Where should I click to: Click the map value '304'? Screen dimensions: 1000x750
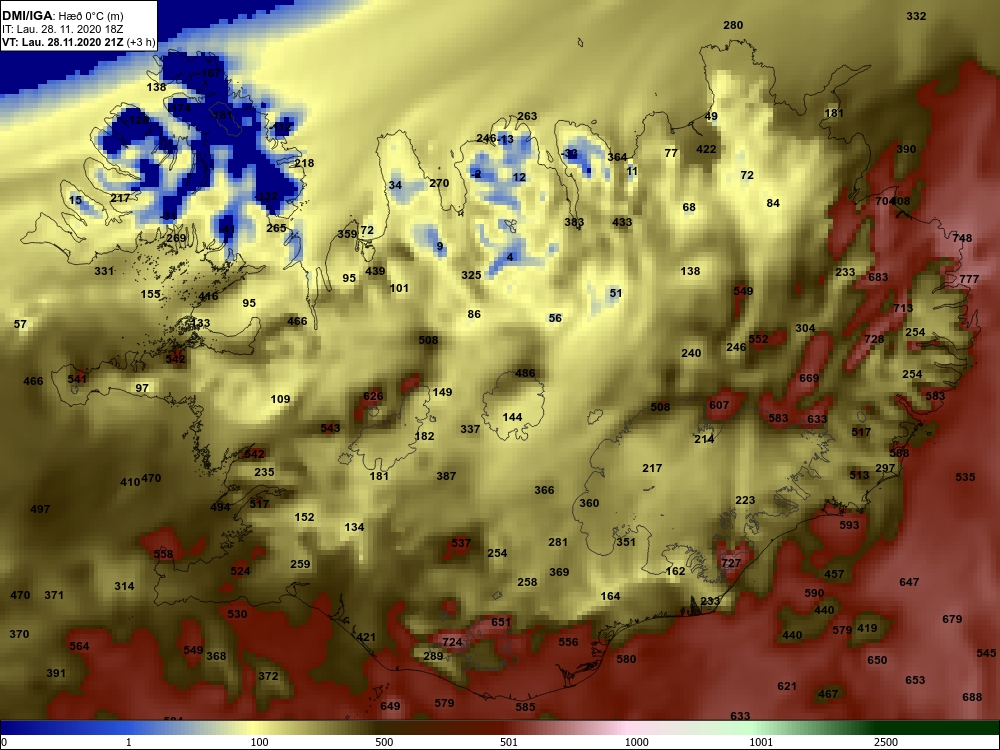click(805, 328)
